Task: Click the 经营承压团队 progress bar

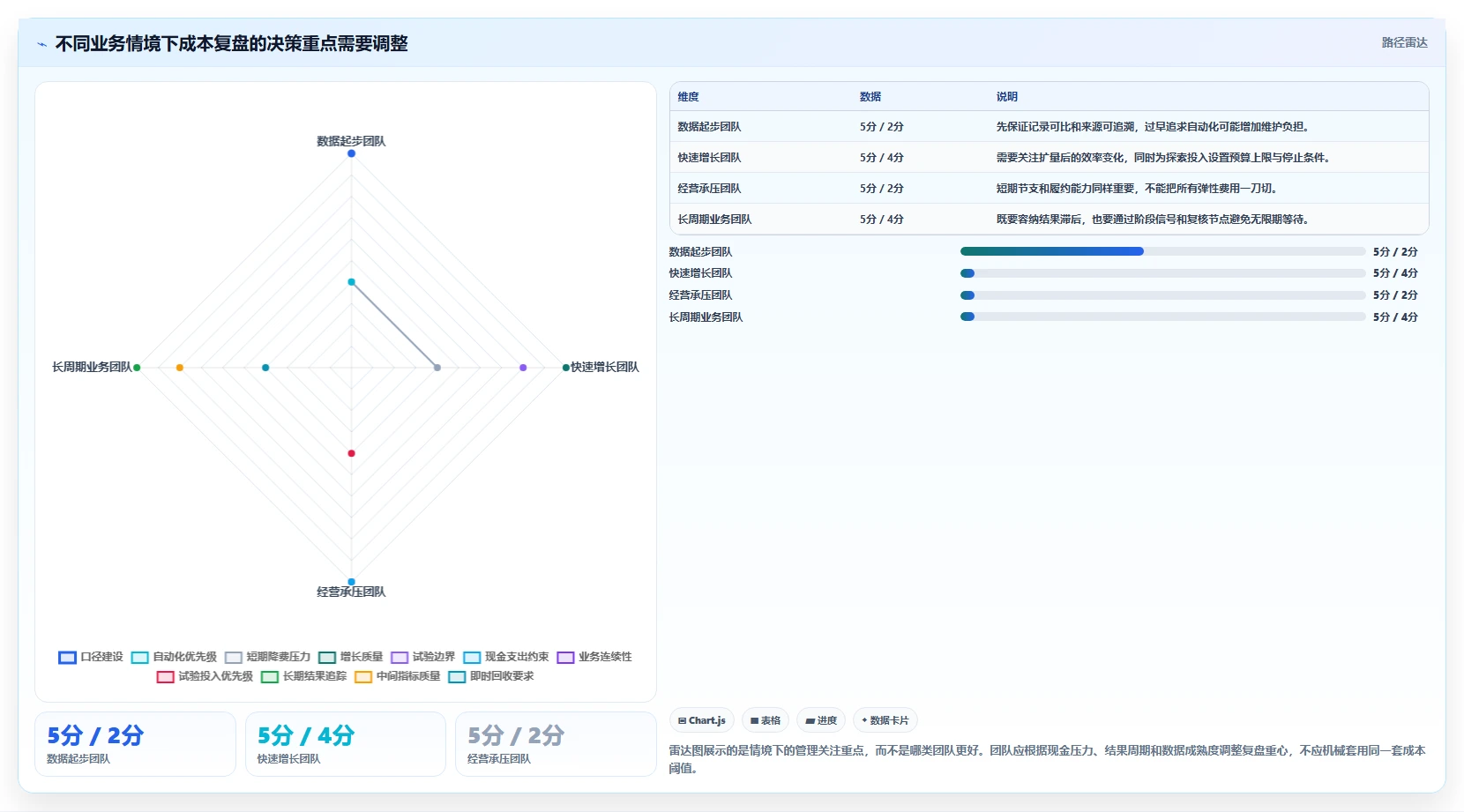Action: coord(1162,295)
